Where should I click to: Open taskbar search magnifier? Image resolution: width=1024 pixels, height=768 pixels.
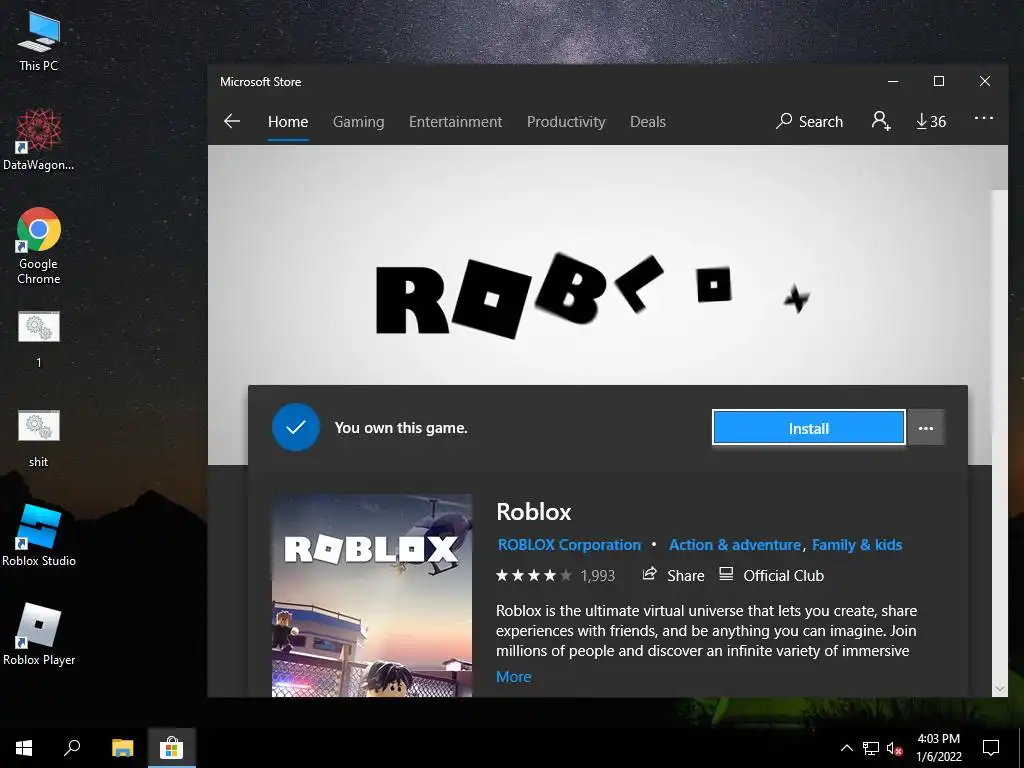coord(72,748)
